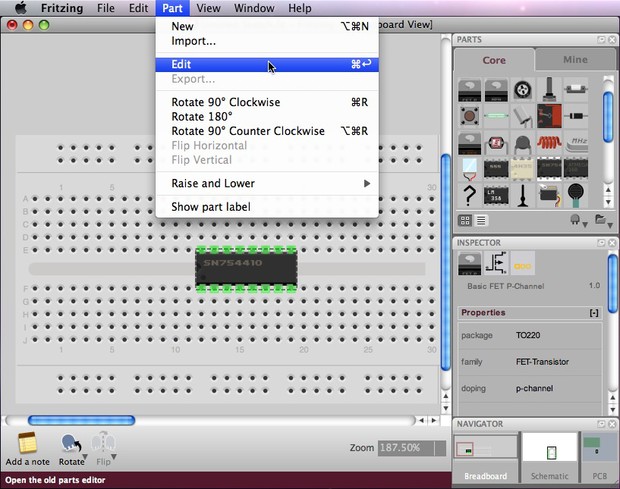Click the vertical canvas scrollbar thumb
This screenshot has height=489, width=620.
446,262
